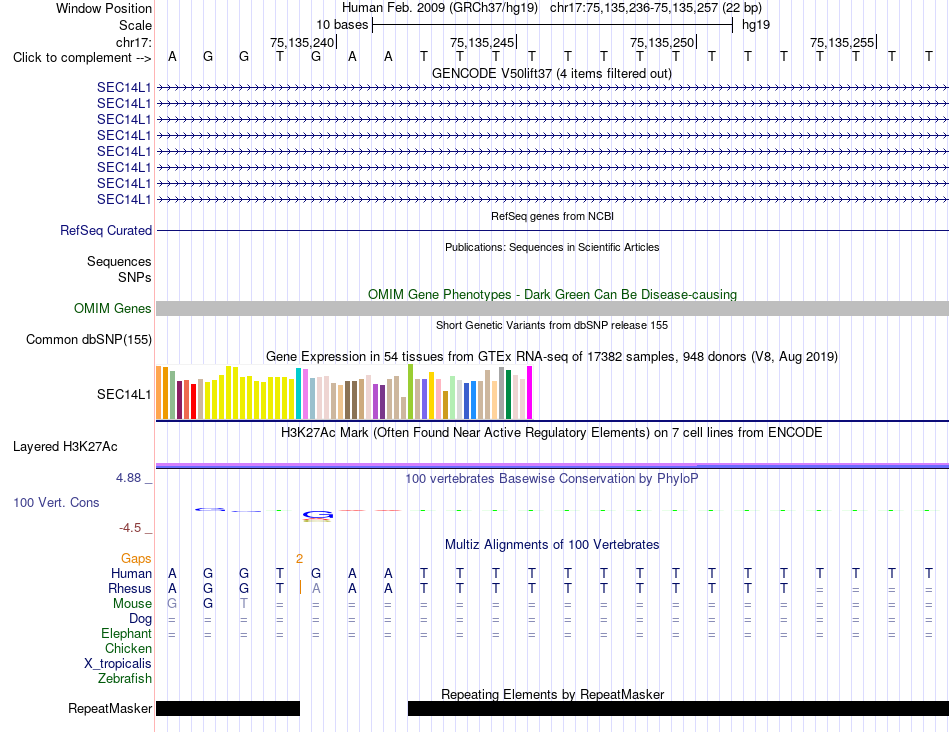950x732 pixels.
Task: Click the "Common dbSNP(155)" track label
Action: pos(88,339)
